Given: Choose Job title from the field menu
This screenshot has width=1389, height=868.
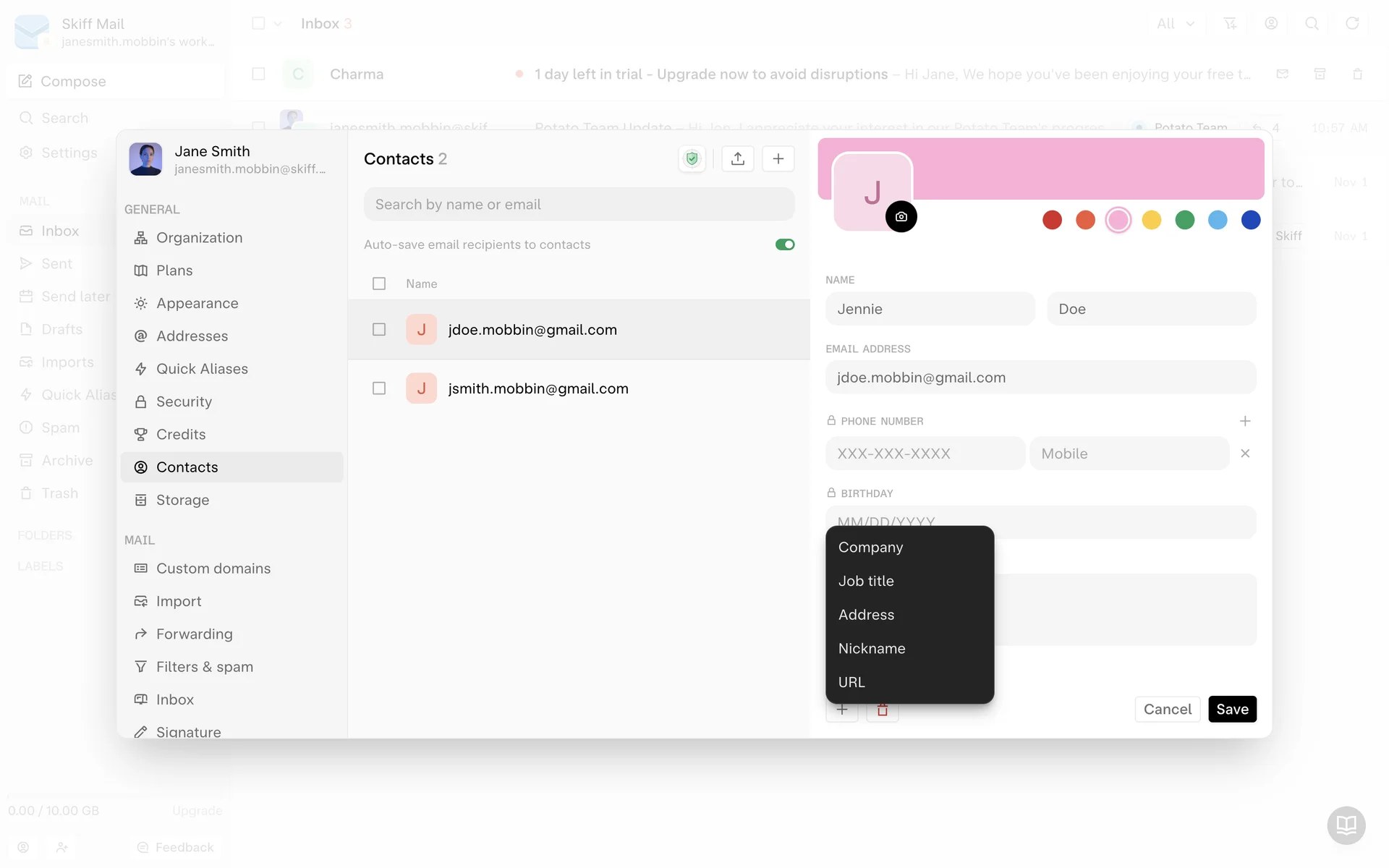Looking at the screenshot, I should 866,581.
